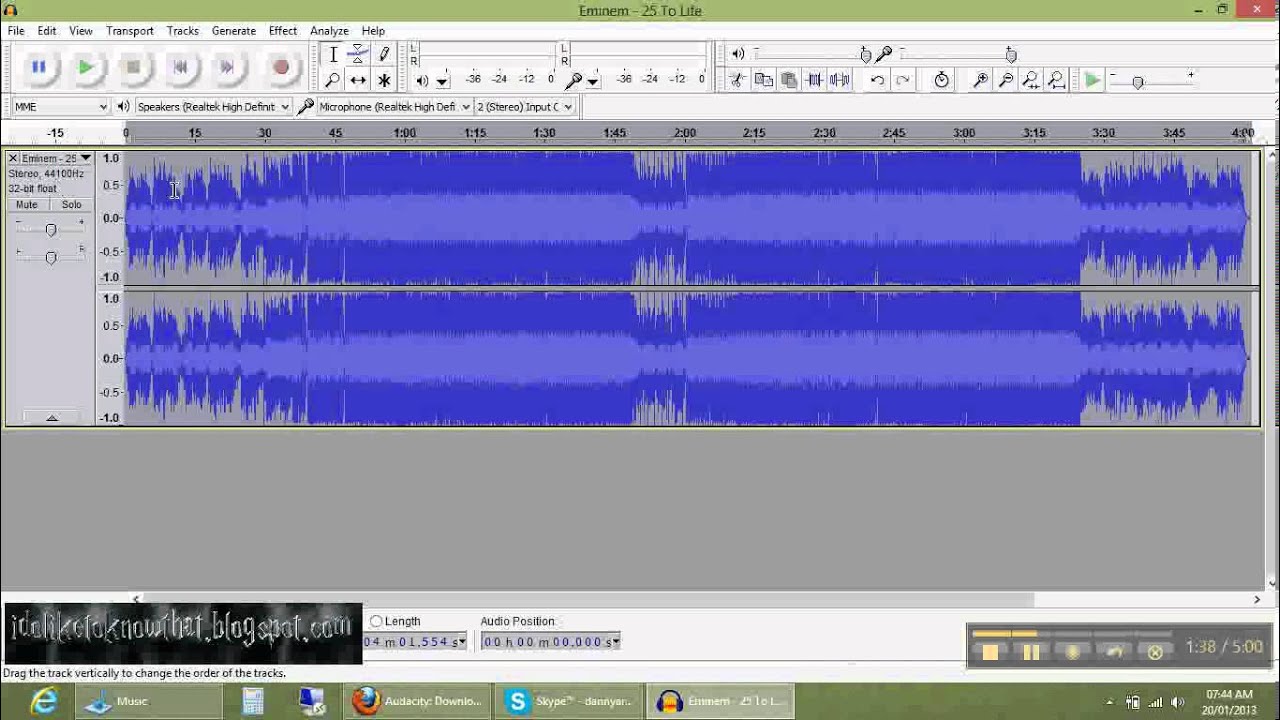Select the Multi-Tool asterisk mode
The image size is (1280, 720).
pos(383,80)
